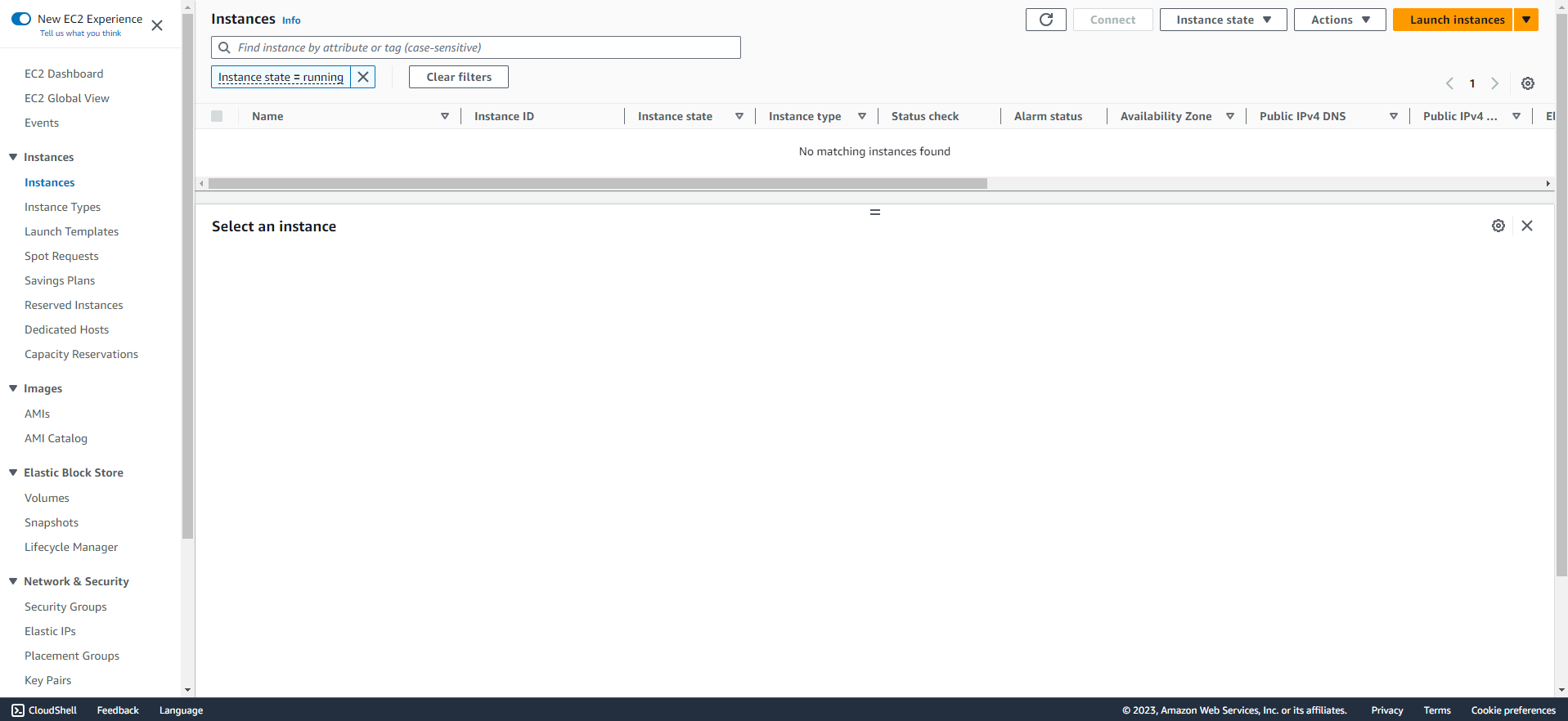Collapse the Network & Security section
The width and height of the screenshot is (1568, 721).
(x=13, y=581)
